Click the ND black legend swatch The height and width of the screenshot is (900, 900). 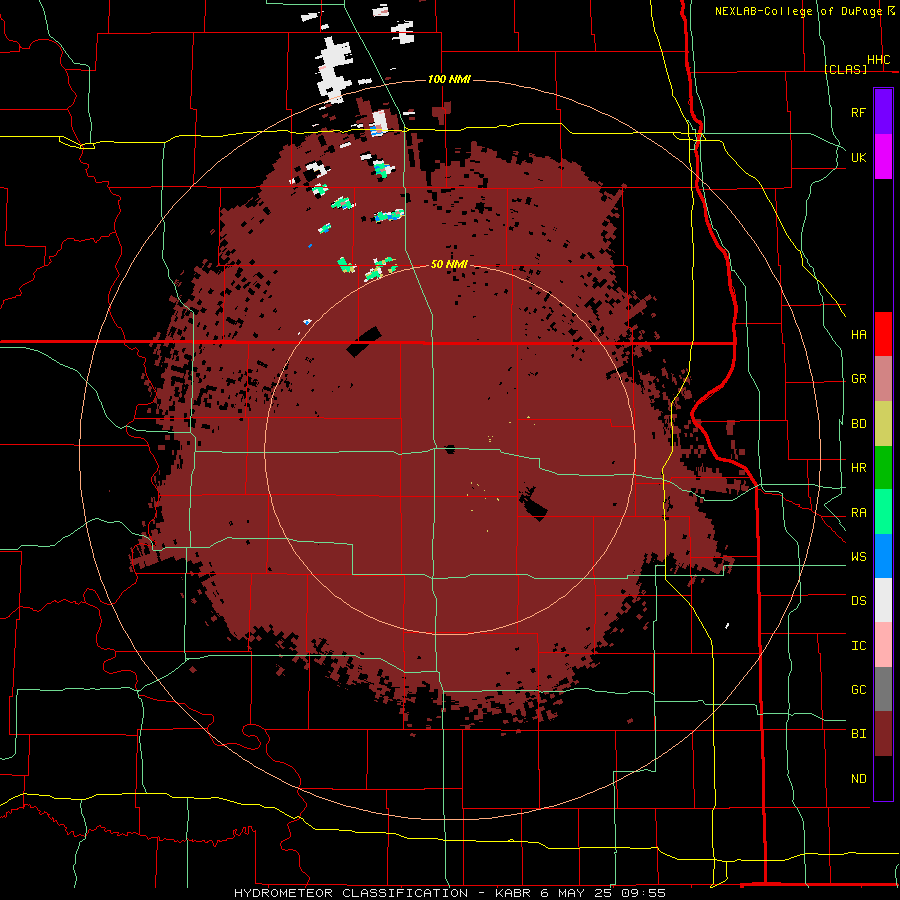tap(883, 778)
